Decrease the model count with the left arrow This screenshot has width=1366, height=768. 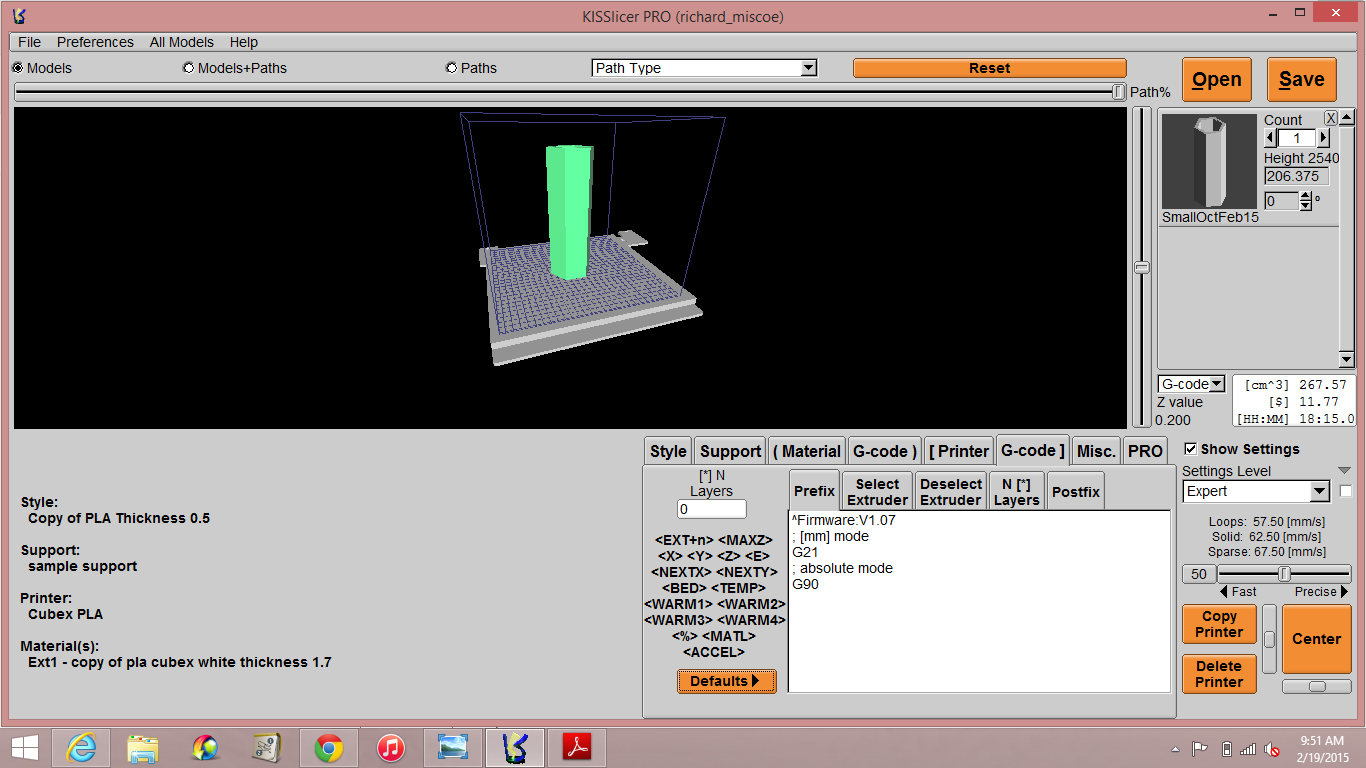coord(1271,138)
